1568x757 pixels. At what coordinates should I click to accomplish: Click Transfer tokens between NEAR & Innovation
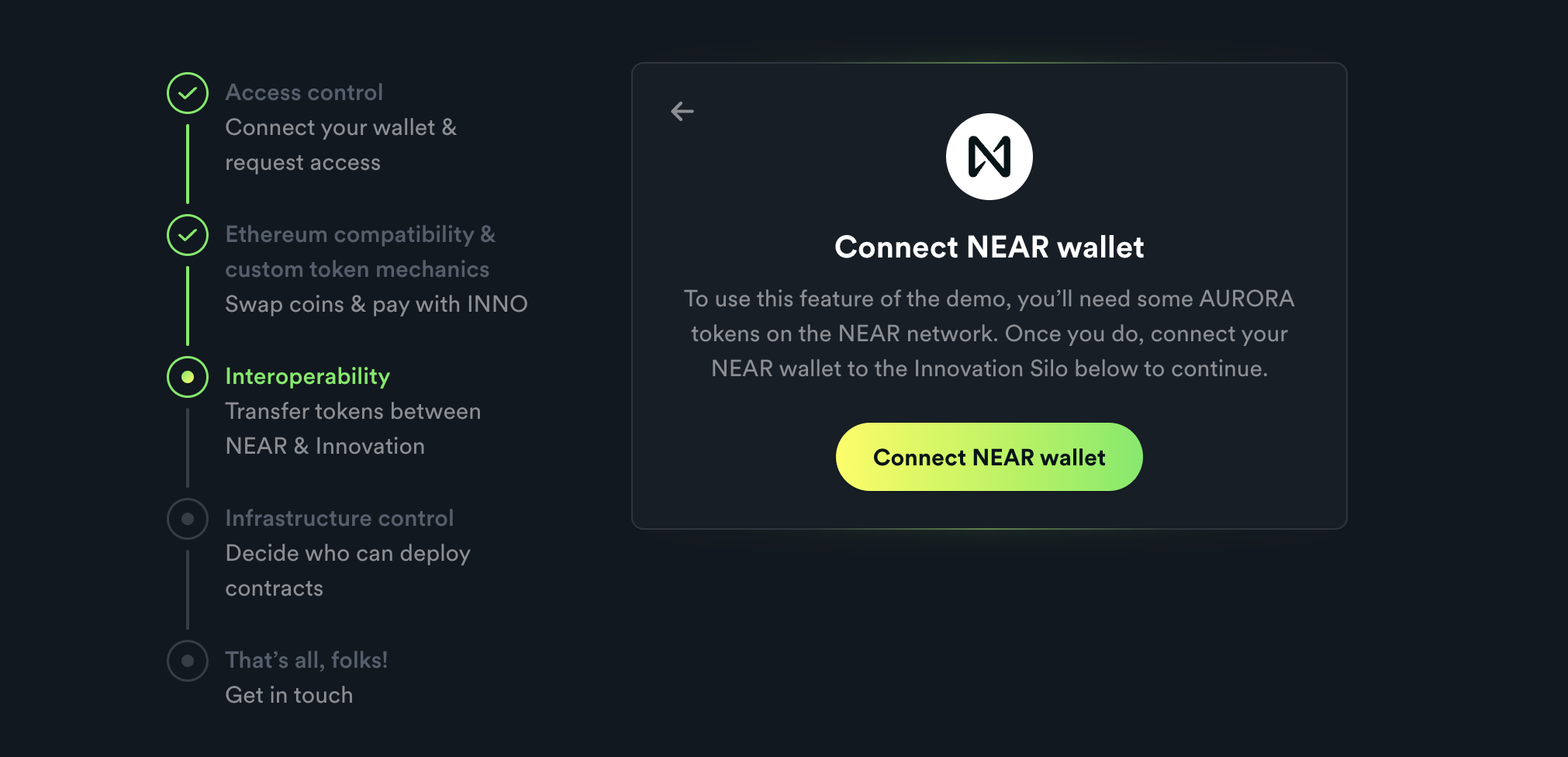pos(353,428)
